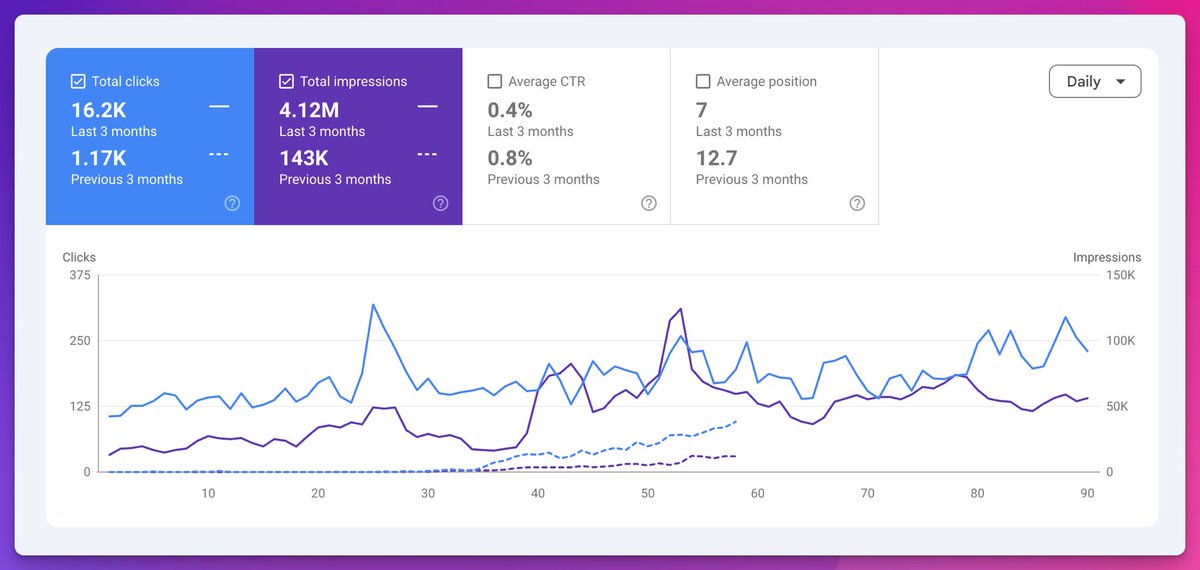Select the Total impressions metric card
The height and width of the screenshot is (570, 1200).
358,136
